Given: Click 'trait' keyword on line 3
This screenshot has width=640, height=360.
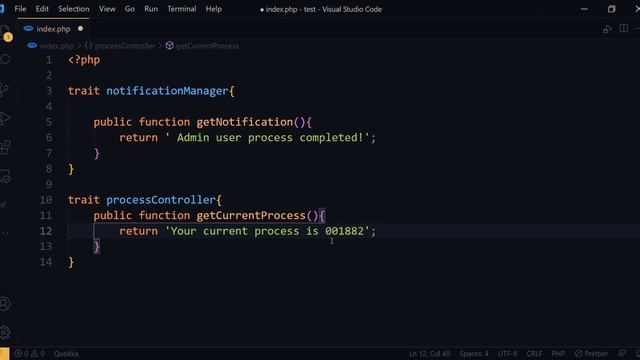Looking at the screenshot, I should tap(84, 91).
